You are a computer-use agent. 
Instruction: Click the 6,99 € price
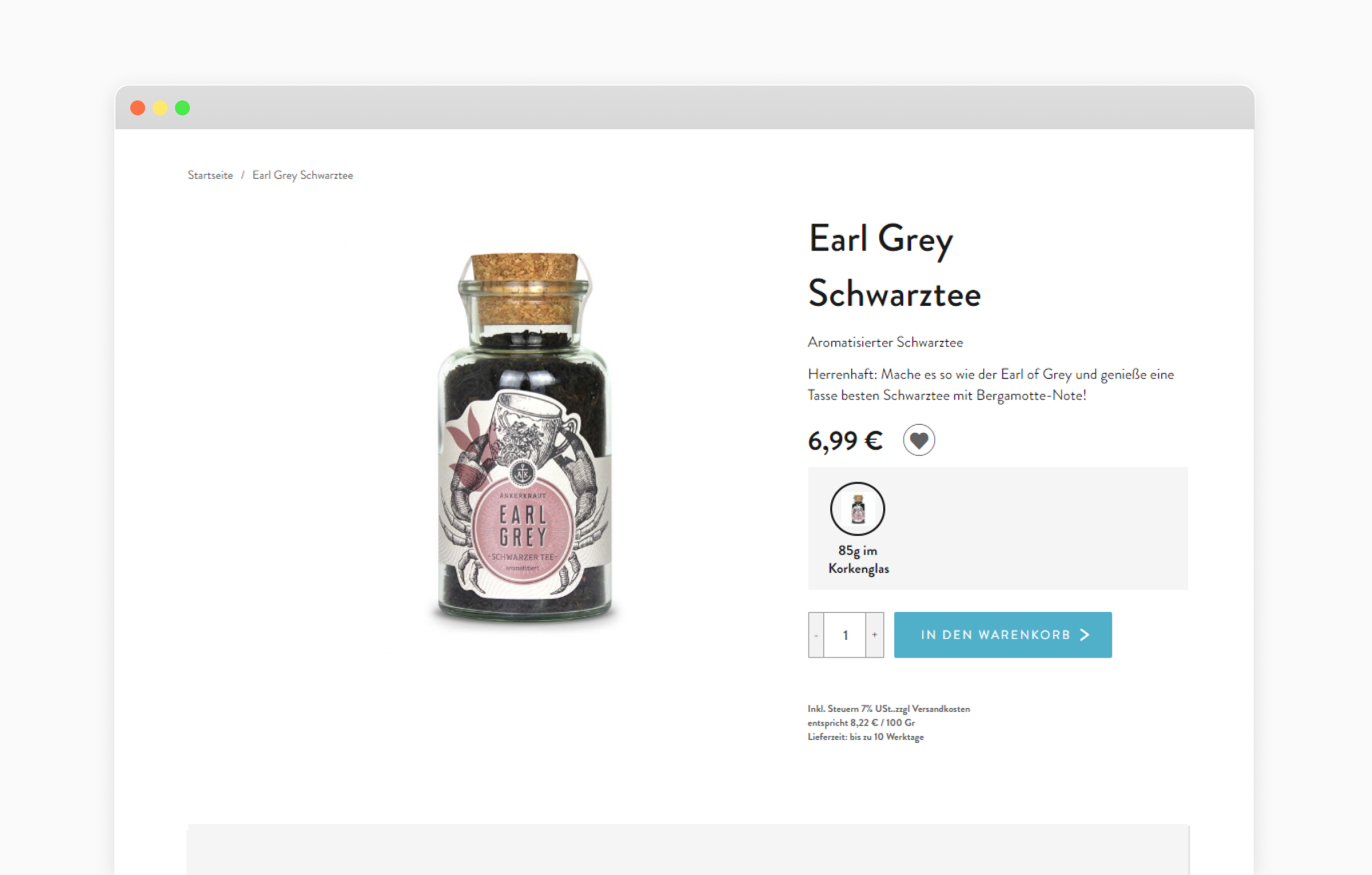point(845,441)
